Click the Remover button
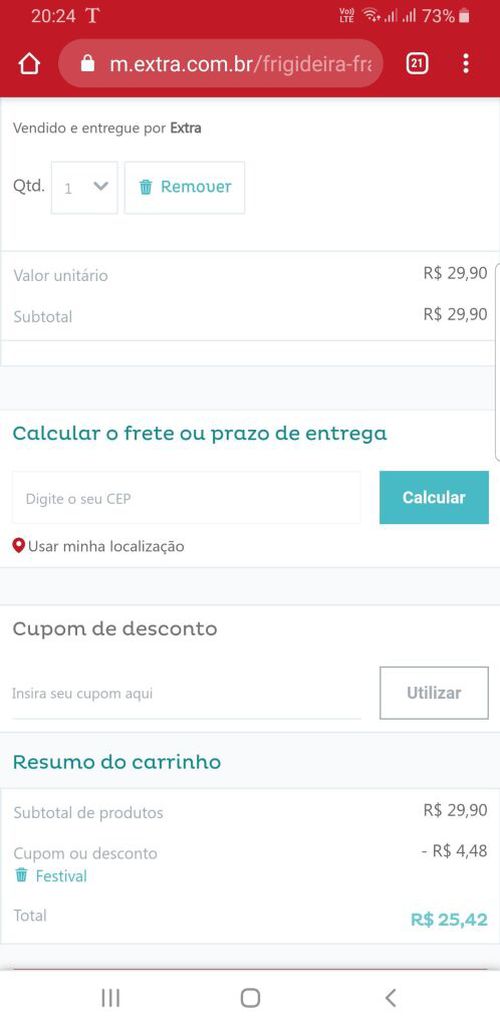Image resolution: width=500 pixels, height=1028 pixels. [185, 188]
